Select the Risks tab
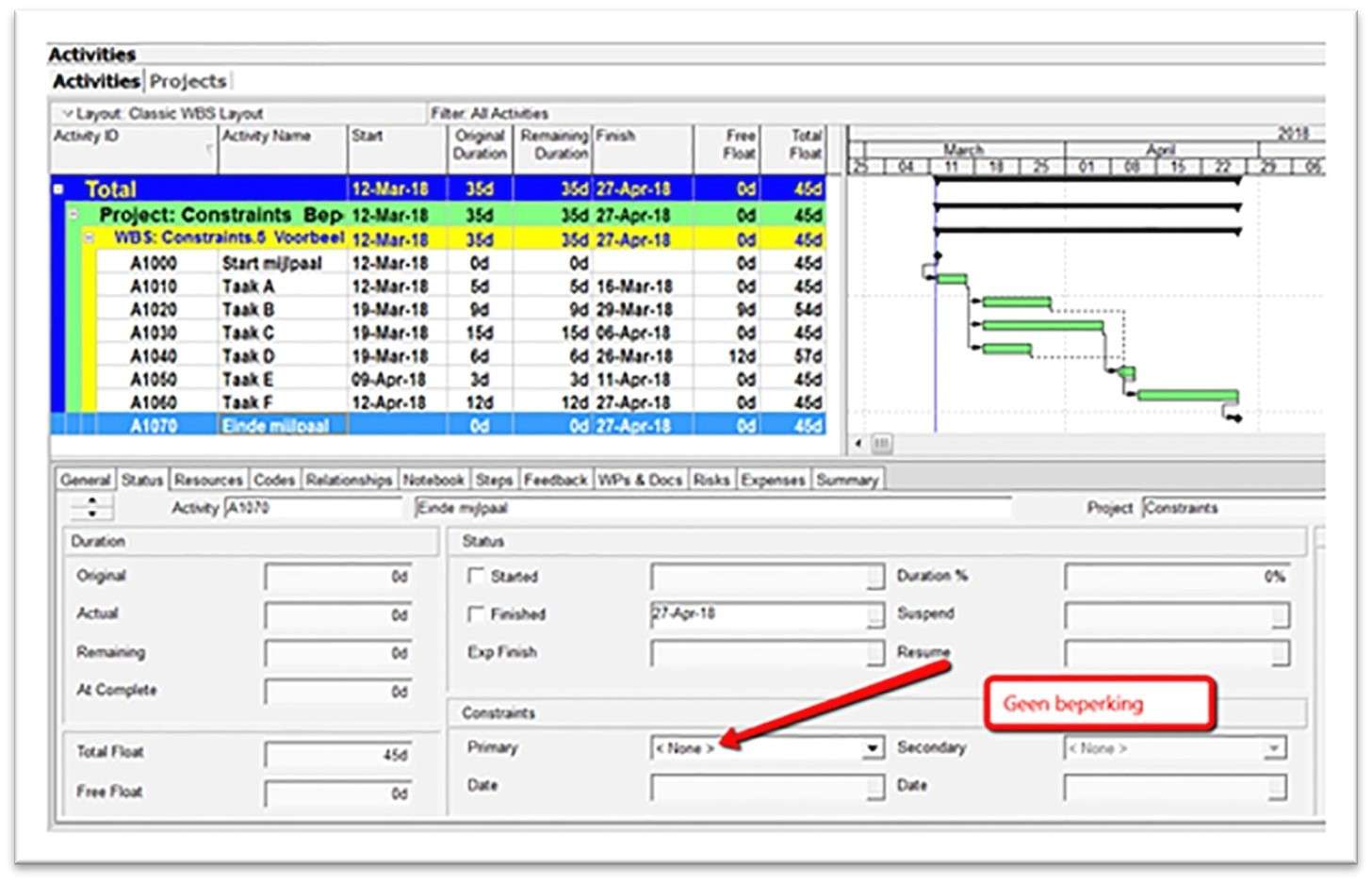Viewport: 1372px width, 883px height. (711, 479)
